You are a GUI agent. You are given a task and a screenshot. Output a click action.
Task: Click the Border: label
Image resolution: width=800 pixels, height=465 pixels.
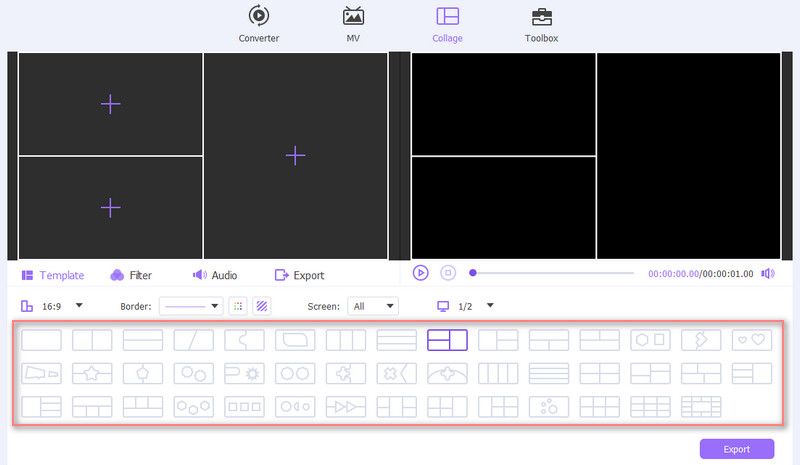pos(136,306)
